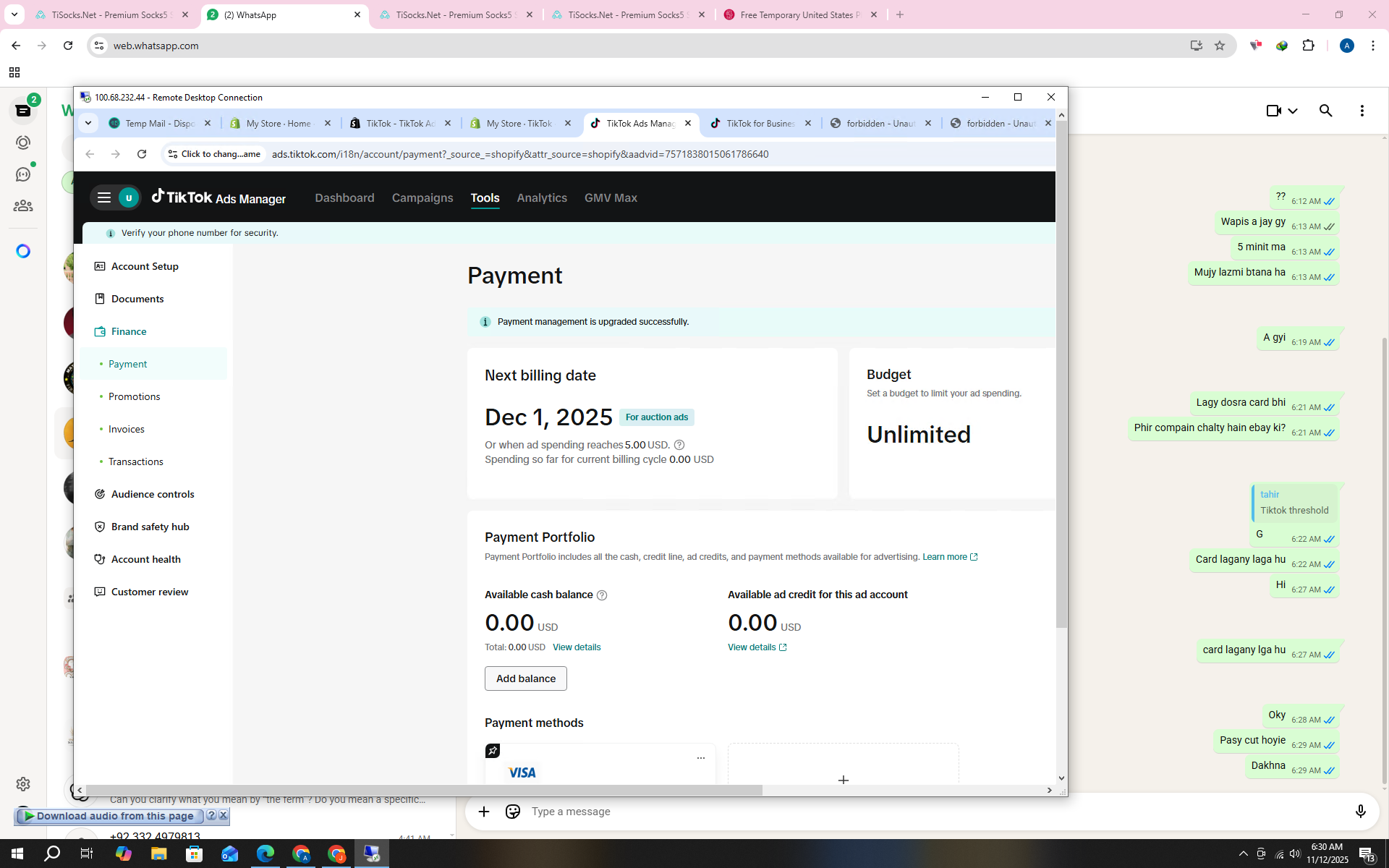Screen dimensions: 1389x868
Task: Open WhatsApp Chats icon in left sidebar
Action: [23, 111]
